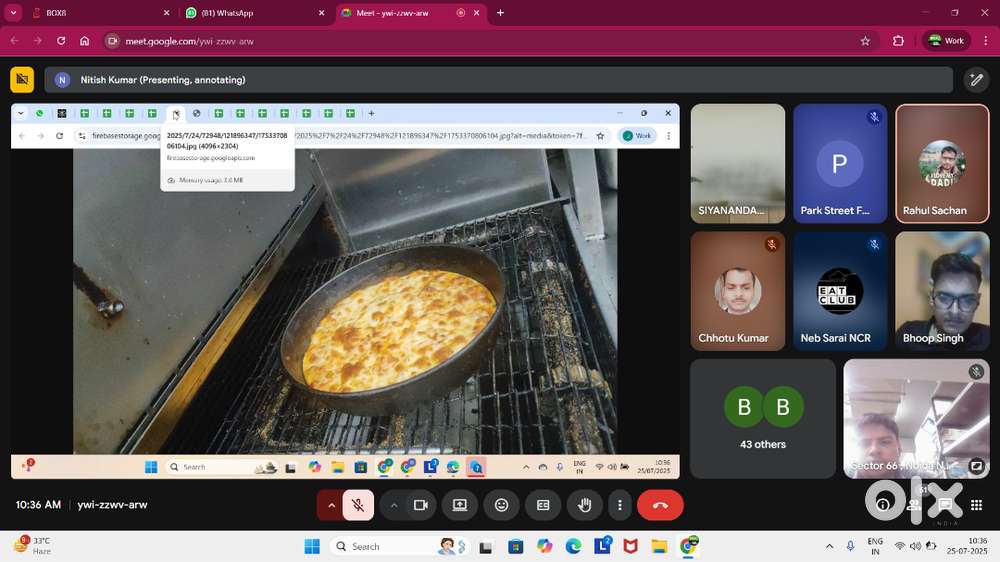Click the annotation pen icon

point(975,80)
